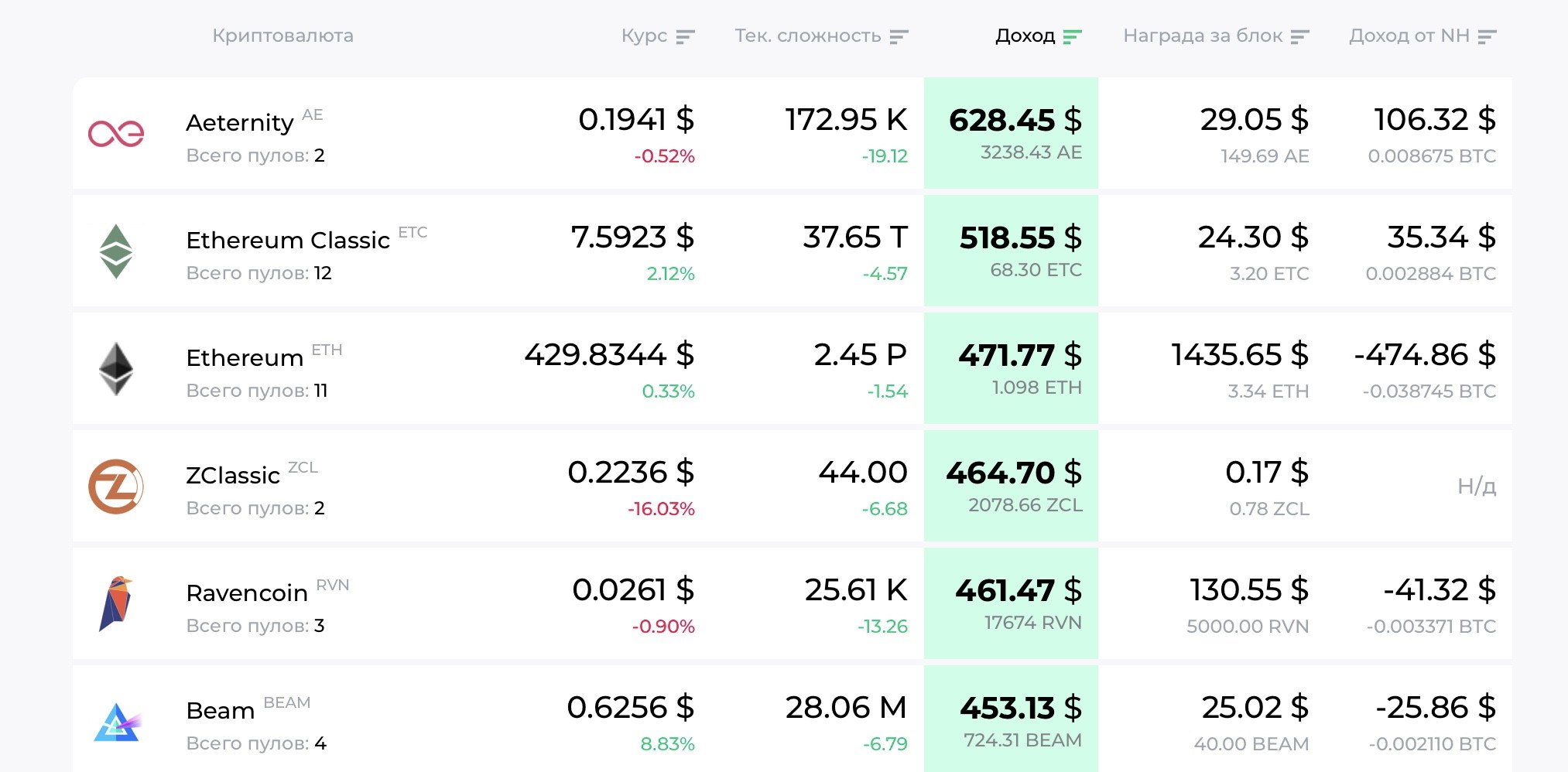This screenshot has width=1568, height=772.
Task: Click the 0.1941 $ price value
Action: [x=636, y=120]
